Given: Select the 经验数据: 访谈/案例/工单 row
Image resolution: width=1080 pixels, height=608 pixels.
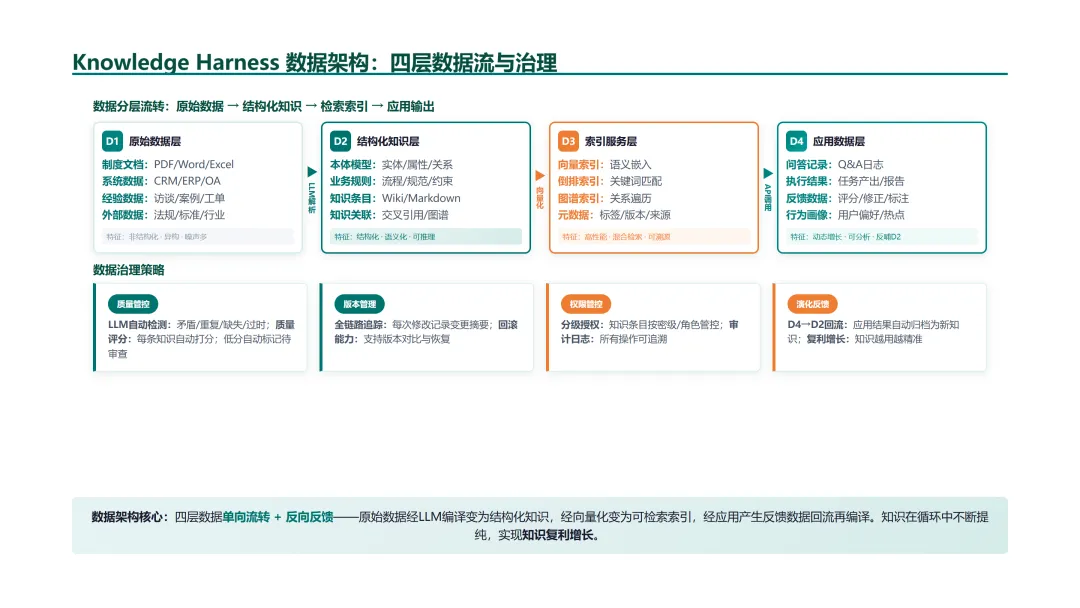Looking at the screenshot, I should (x=164, y=198).
